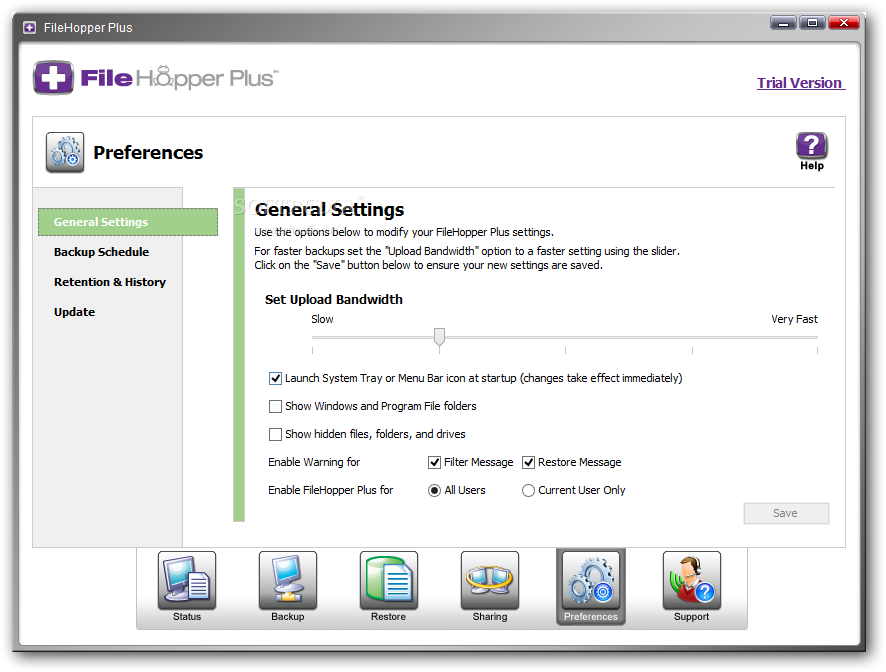Select the Current User Only radio button

(x=528, y=491)
